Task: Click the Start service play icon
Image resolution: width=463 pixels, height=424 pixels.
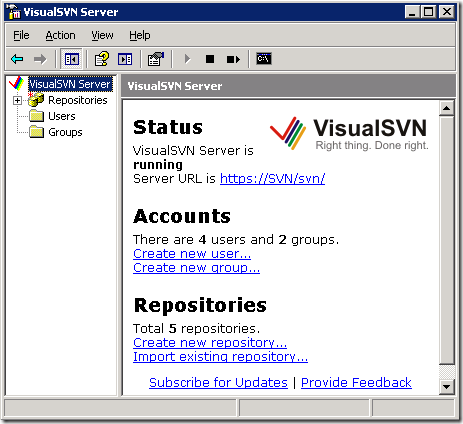Action: coord(187,59)
